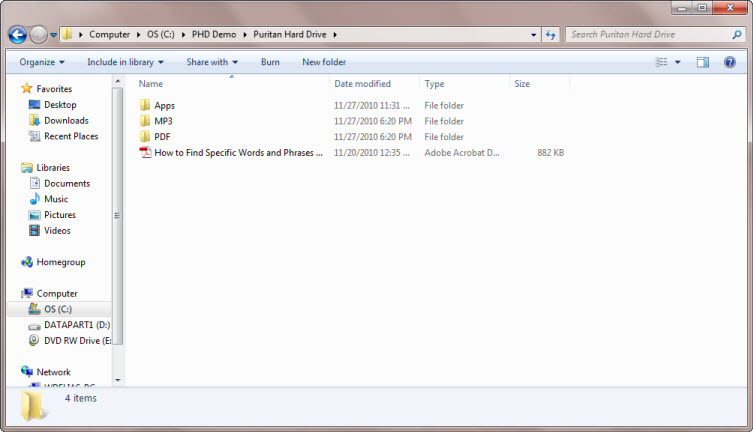Screen dimensions: 753x432
Task: Click Adobe Acrobat D... type cell
Action: 462,153
